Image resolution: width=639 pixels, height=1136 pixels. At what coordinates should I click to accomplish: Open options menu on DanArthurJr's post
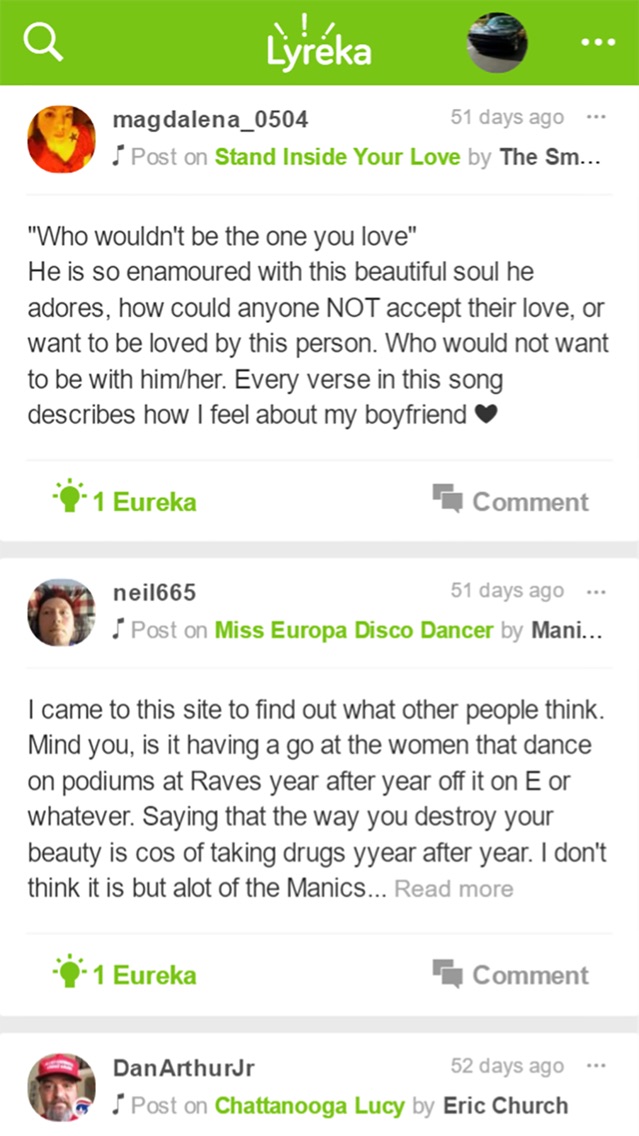596,1066
